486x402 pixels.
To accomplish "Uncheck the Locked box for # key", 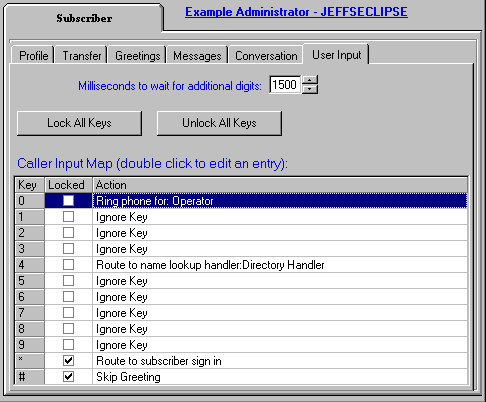I will (x=68, y=377).
